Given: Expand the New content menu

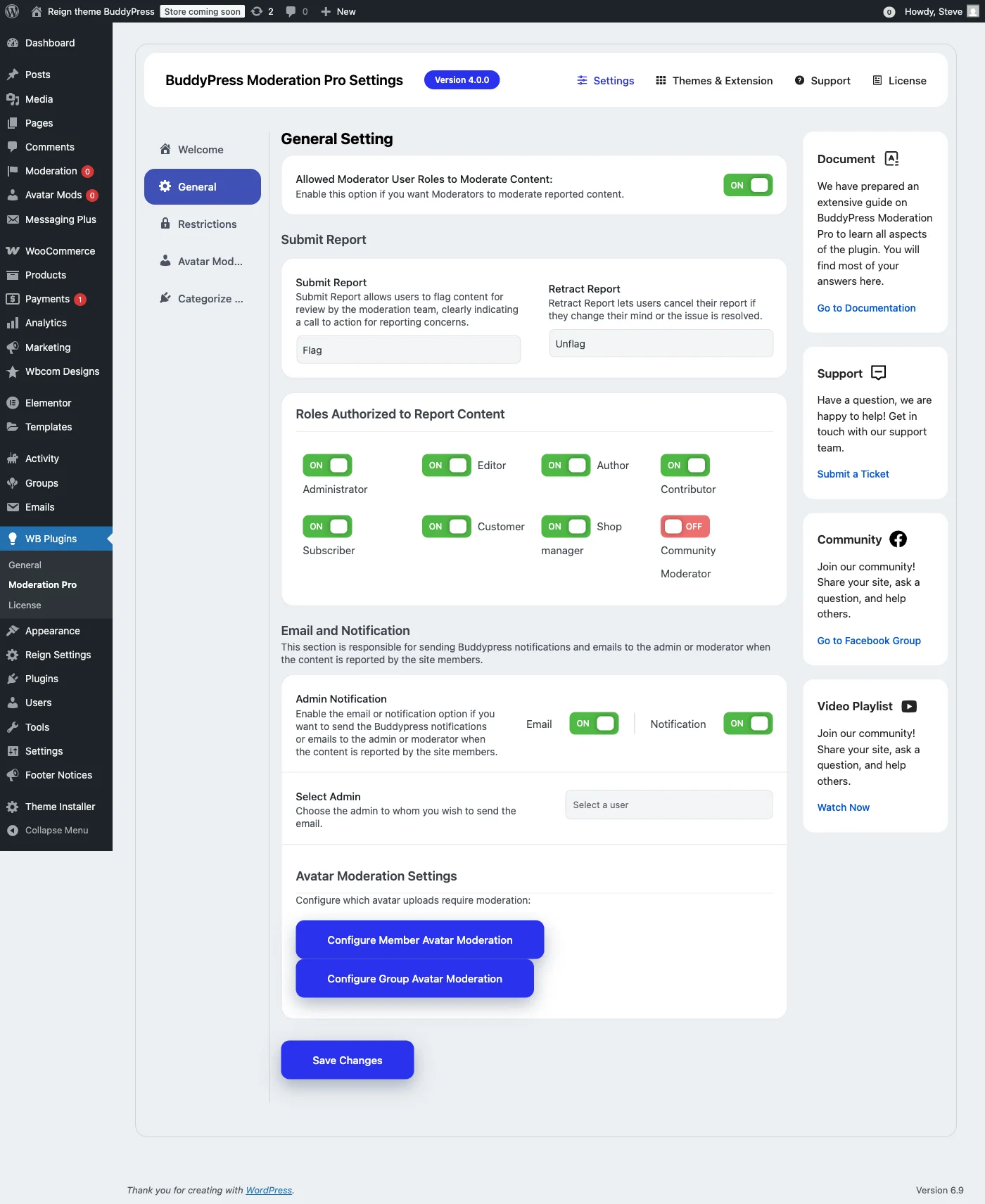Looking at the screenshot, I should point(338,11).
